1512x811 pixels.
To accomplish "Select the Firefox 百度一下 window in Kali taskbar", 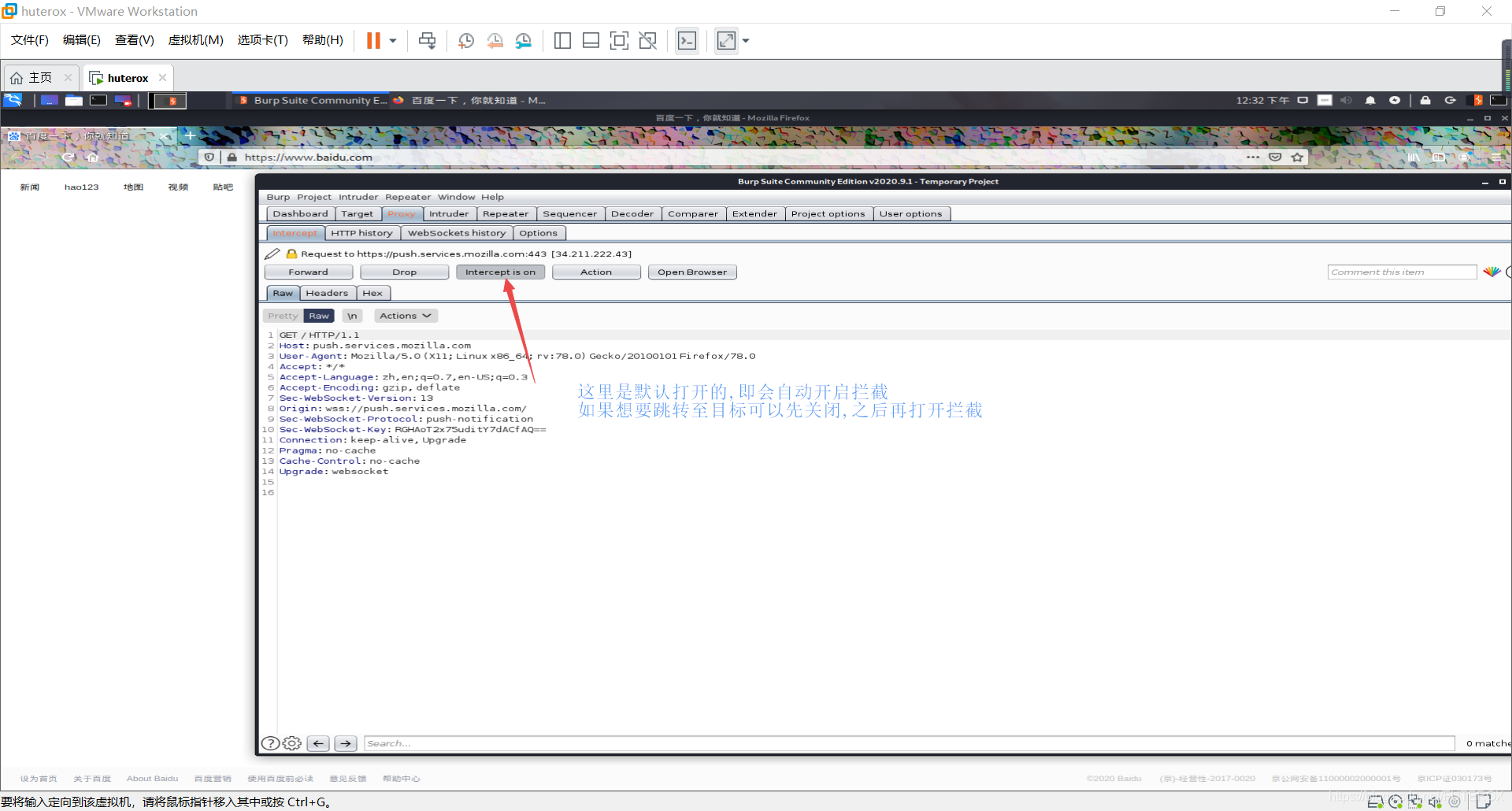I will [x=470, y=100].
